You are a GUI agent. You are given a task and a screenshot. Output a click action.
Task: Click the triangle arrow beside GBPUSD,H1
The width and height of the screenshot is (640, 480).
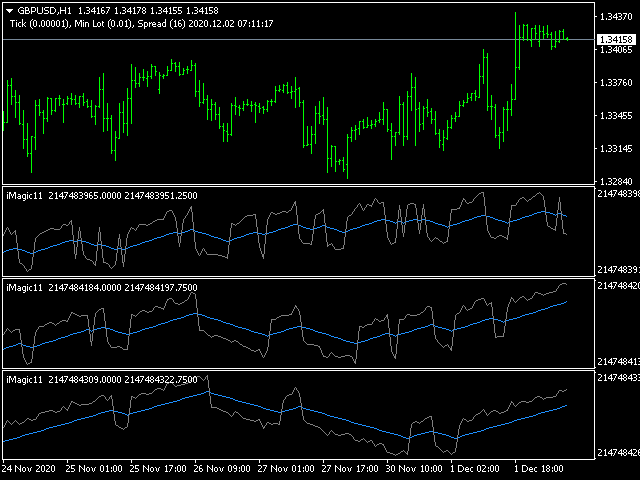11,11
